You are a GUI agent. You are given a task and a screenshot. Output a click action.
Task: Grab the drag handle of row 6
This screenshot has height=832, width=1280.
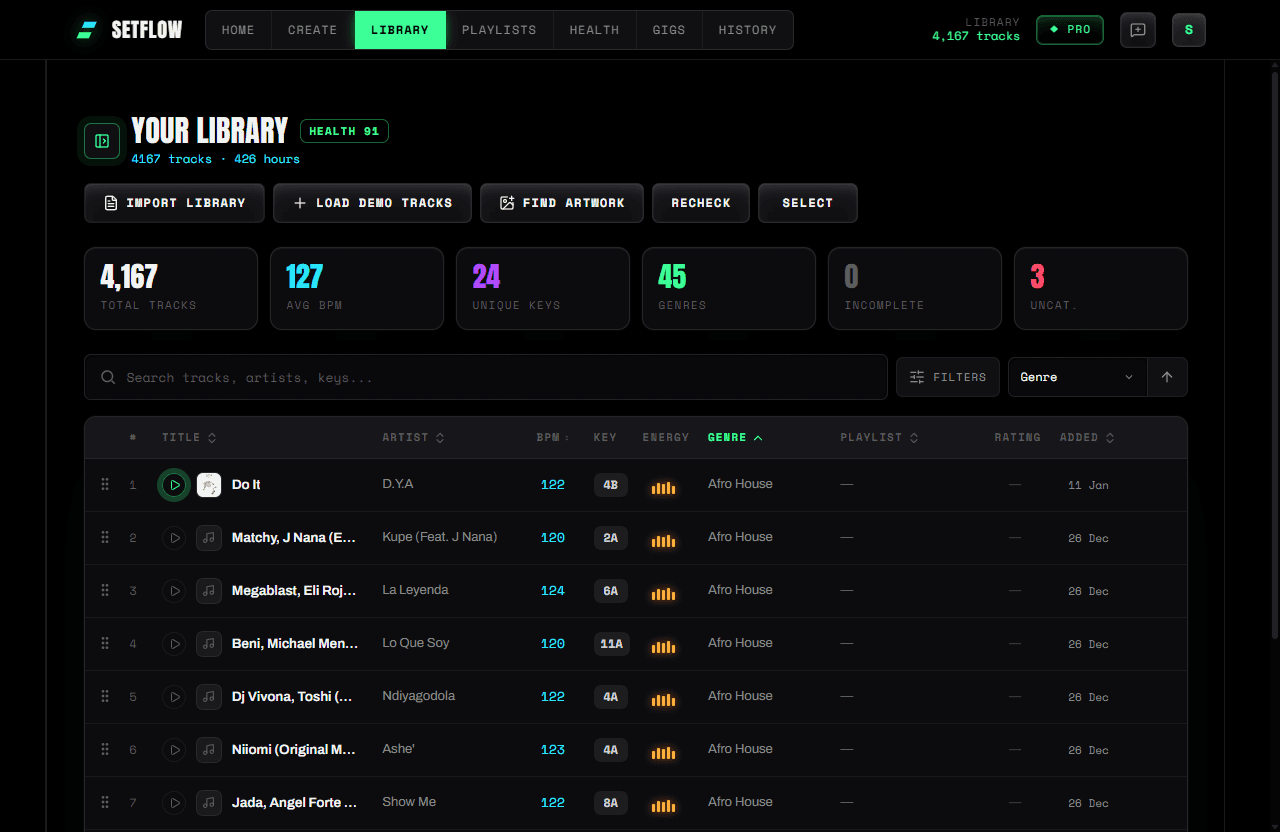pyautogui.click(x=105, y=750)
